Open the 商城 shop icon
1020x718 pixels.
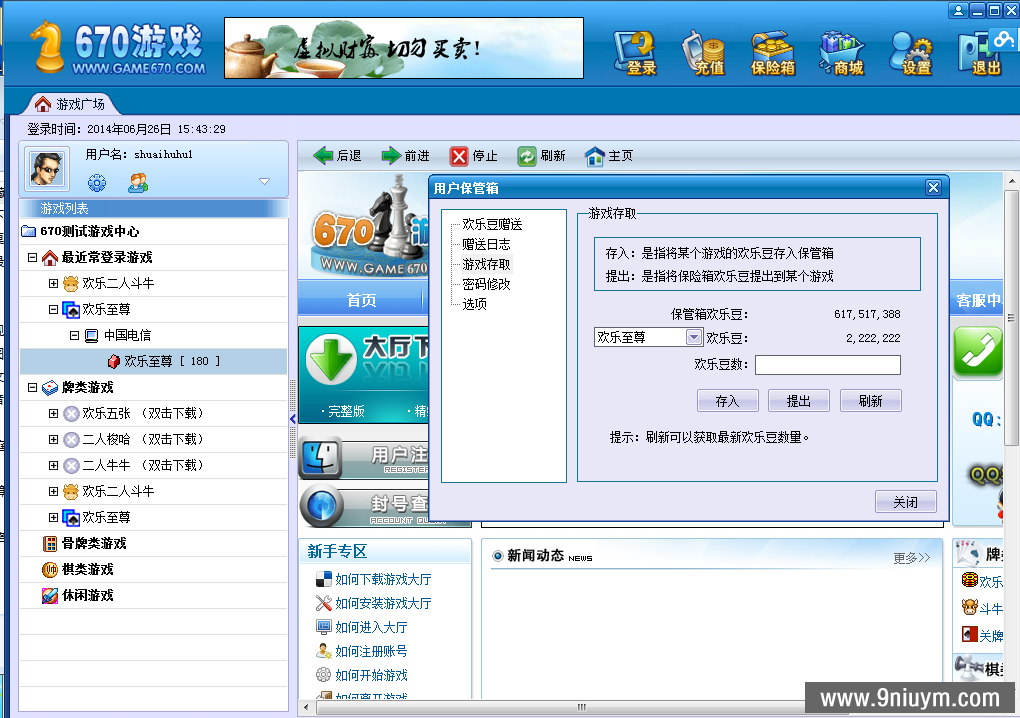843,49
